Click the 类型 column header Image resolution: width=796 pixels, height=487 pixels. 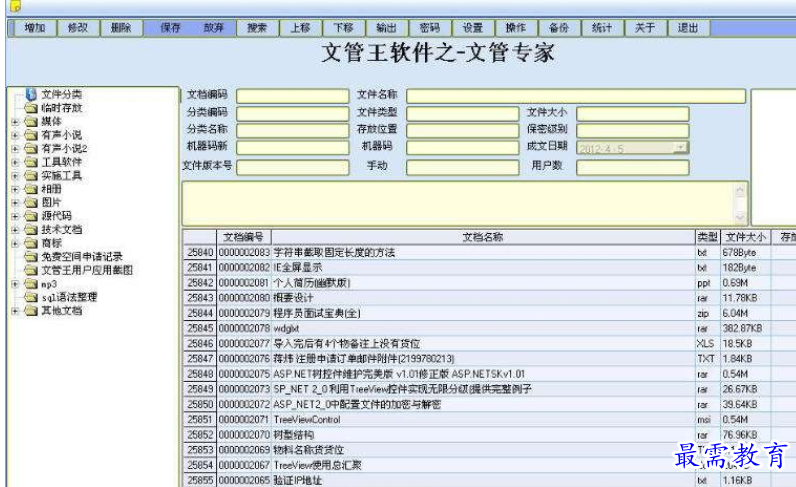708,237
